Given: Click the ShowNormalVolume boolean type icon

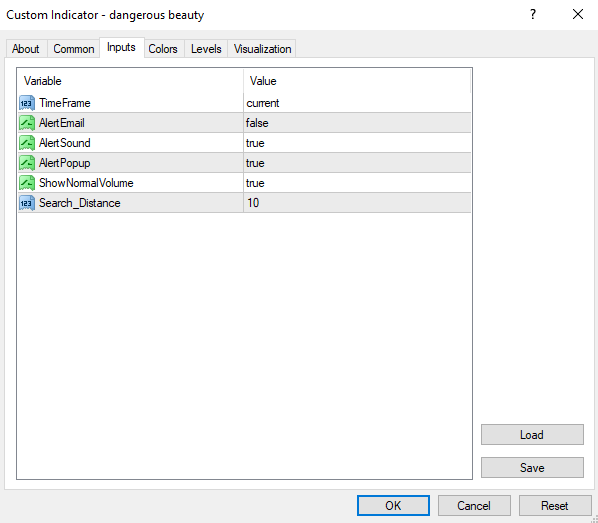Looking at the screenshot, I should pos(27,183).
